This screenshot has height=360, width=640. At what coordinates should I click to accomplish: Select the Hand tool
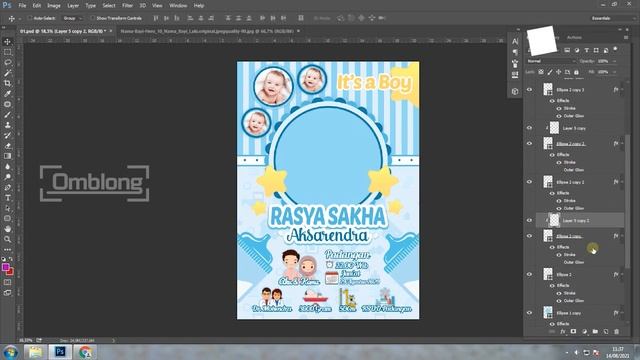click(x=7, y=229)
